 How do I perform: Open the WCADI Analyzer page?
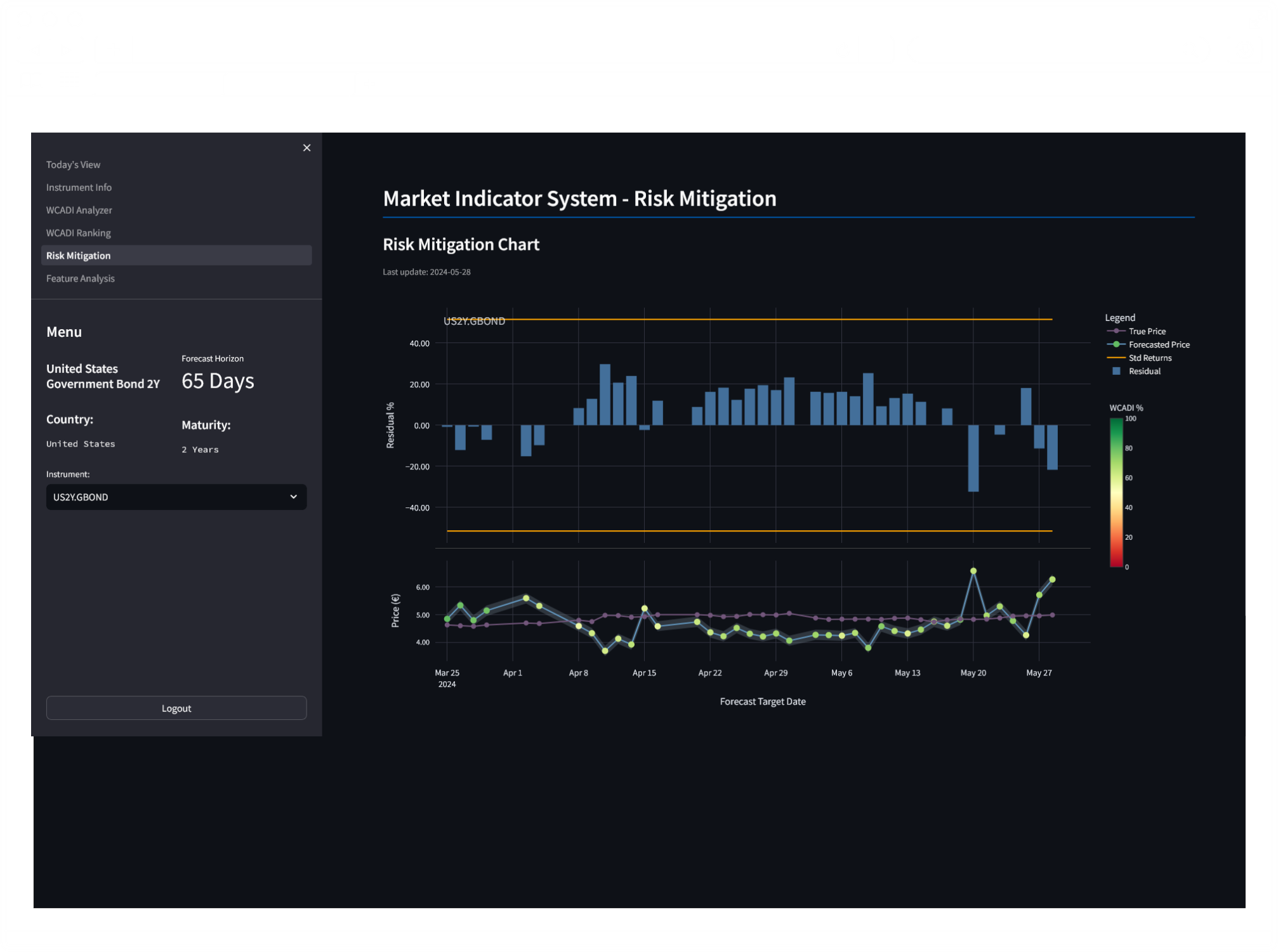[x=79, y=211]
